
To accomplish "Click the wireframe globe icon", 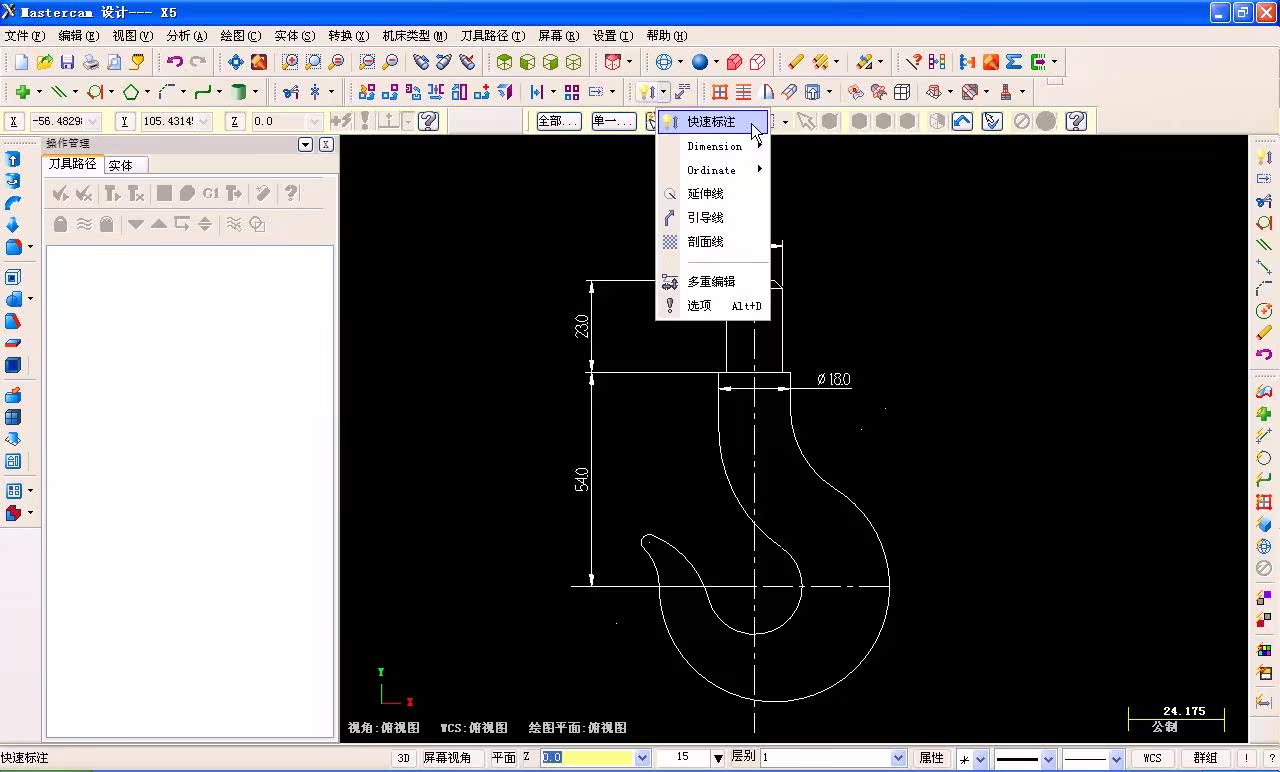I will tap(664, 62).
